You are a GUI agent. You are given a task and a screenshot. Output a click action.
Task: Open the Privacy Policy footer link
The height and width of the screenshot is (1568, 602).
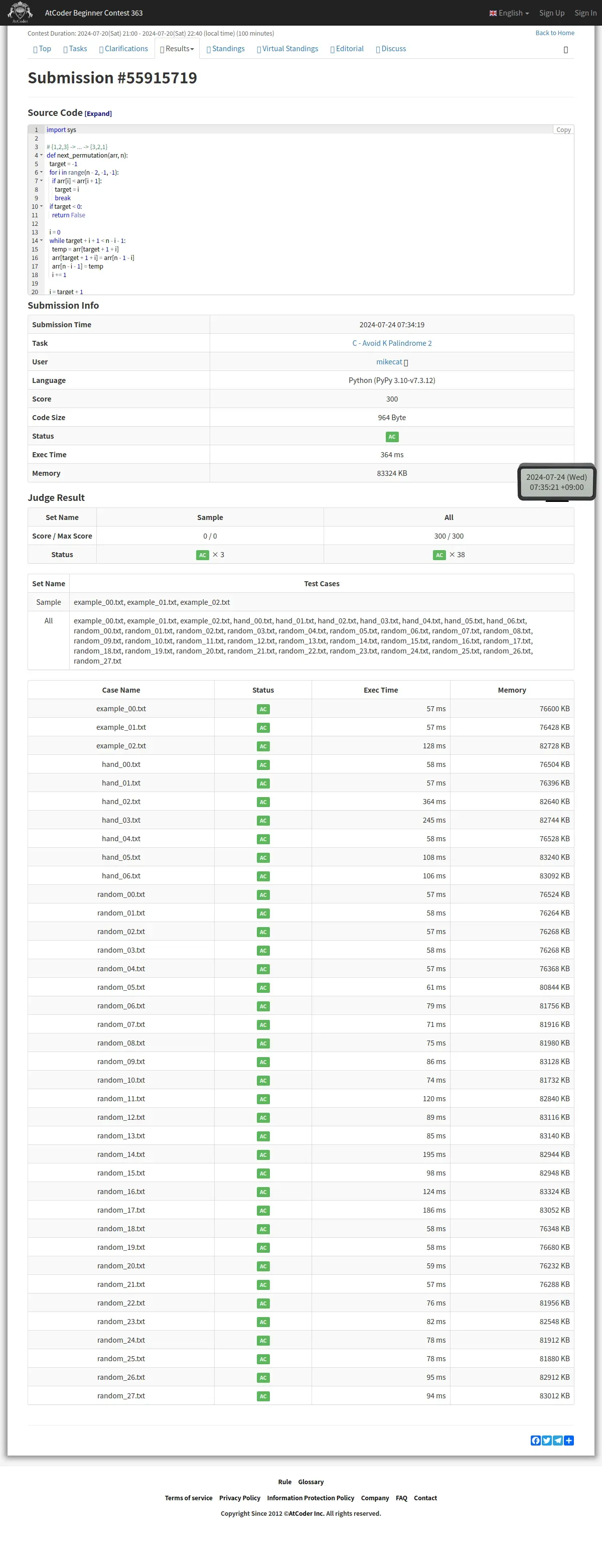tap(240, 1498)
